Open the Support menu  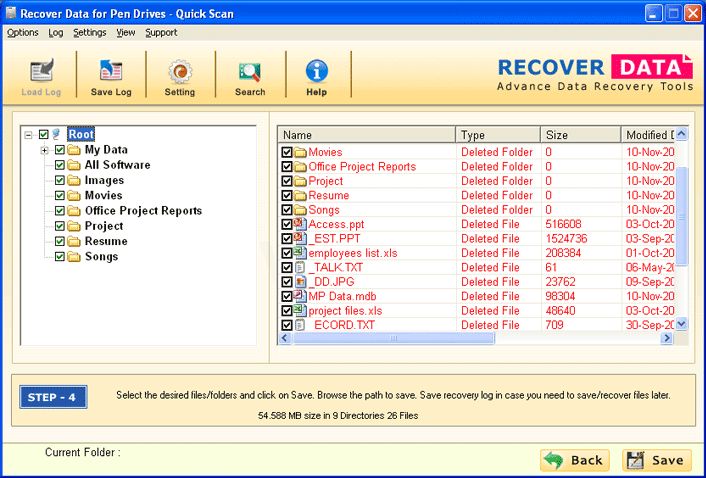pyautogui.click(x=161, y=32)
